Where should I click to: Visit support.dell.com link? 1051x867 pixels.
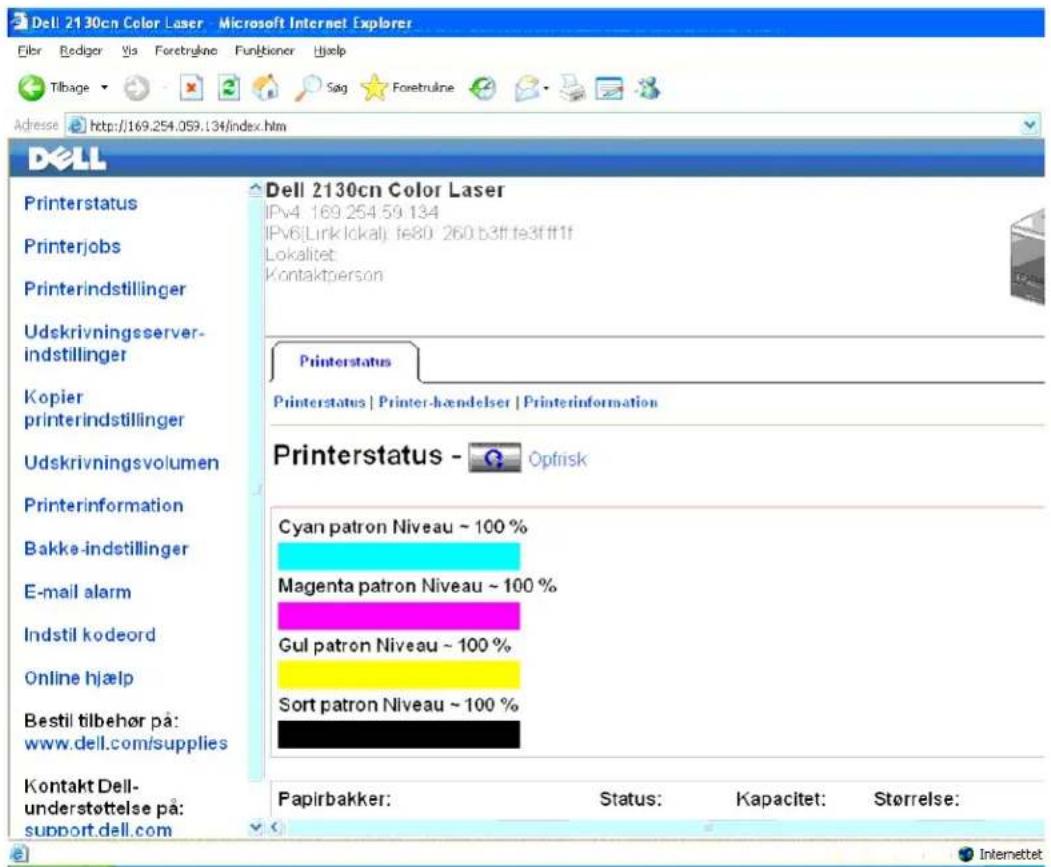[x=98, y=829]
